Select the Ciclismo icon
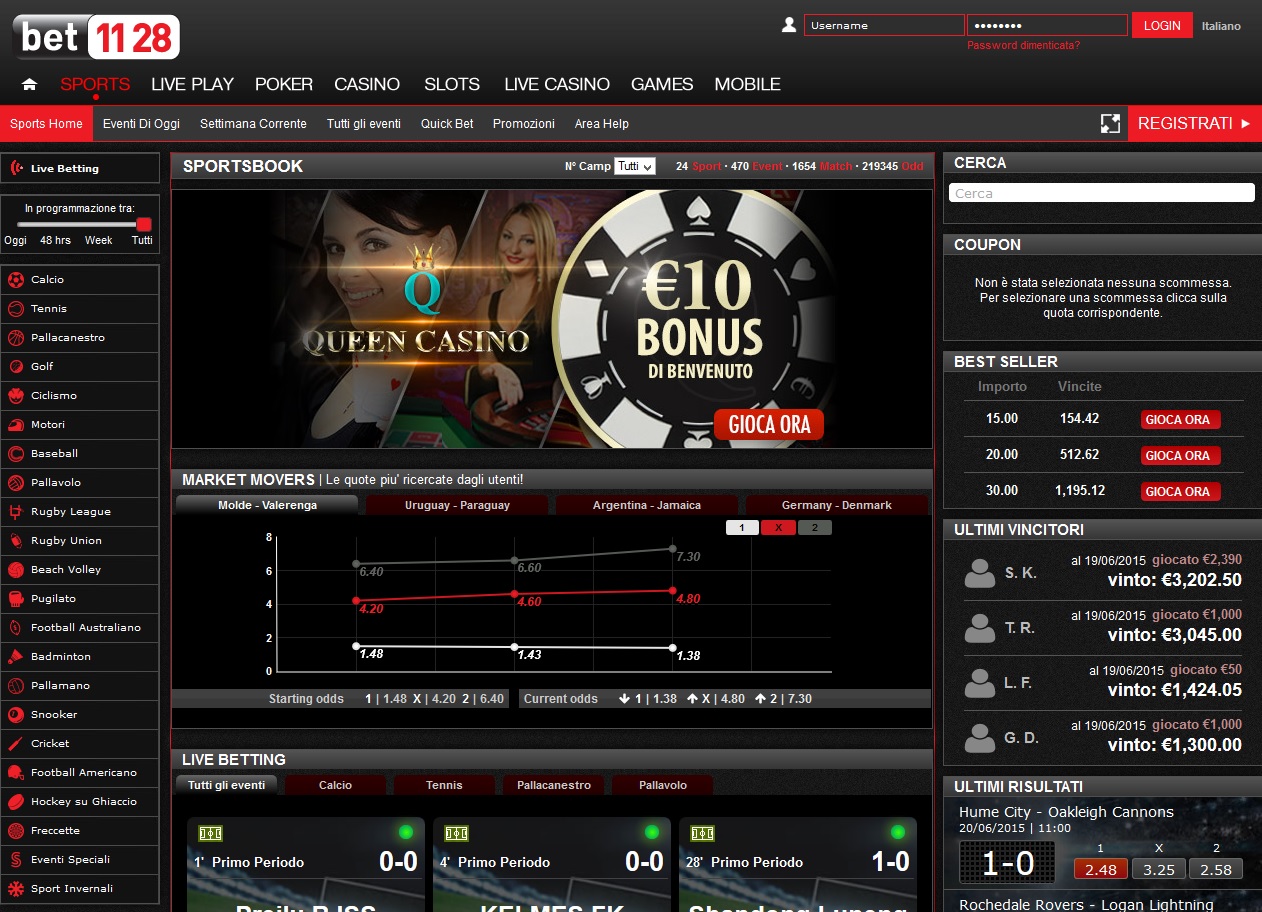Screen dimensions: 1262x912 (x=16, y=395)
